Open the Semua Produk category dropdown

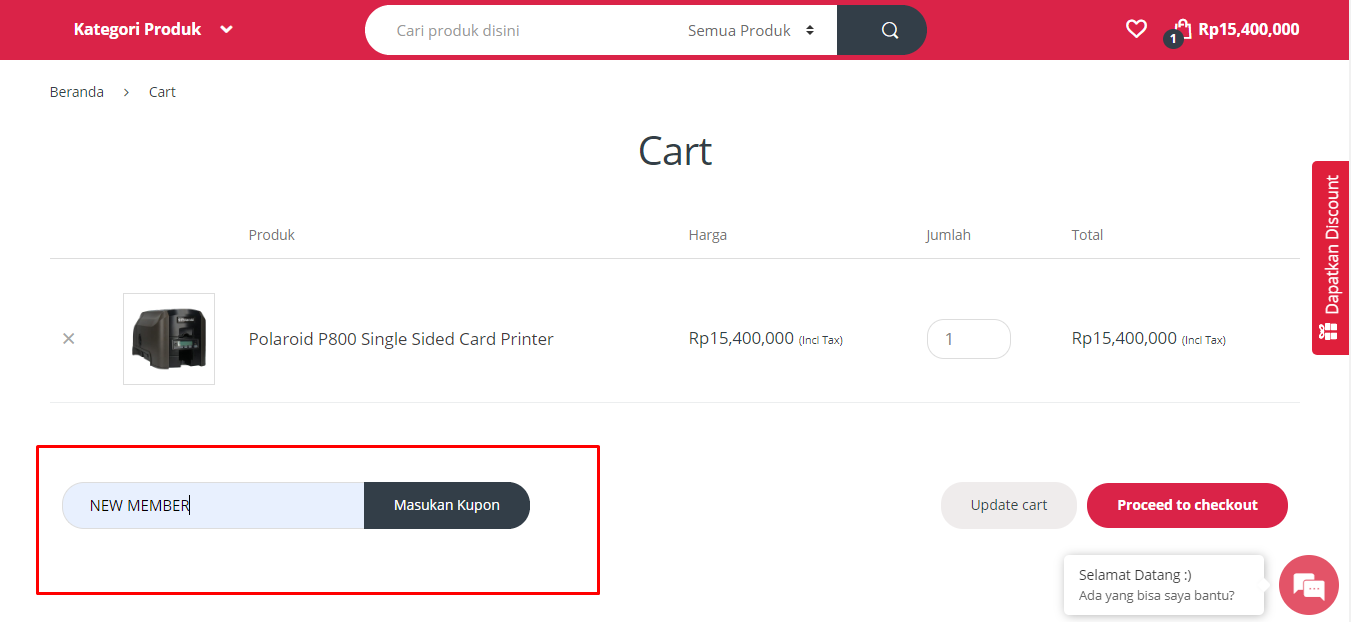750,30
